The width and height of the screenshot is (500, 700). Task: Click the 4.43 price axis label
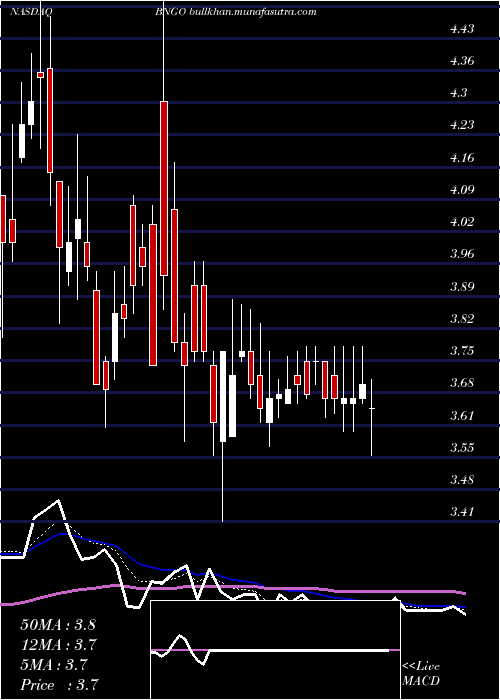tap(462, 29)
